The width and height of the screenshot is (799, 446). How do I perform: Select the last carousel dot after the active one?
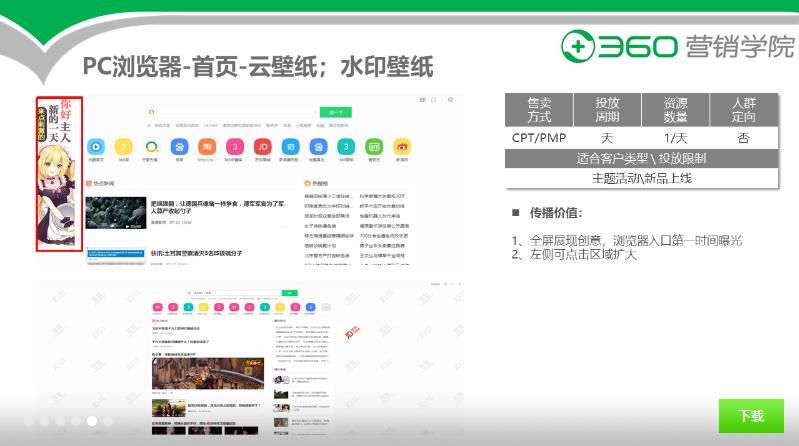pos(108,421)
